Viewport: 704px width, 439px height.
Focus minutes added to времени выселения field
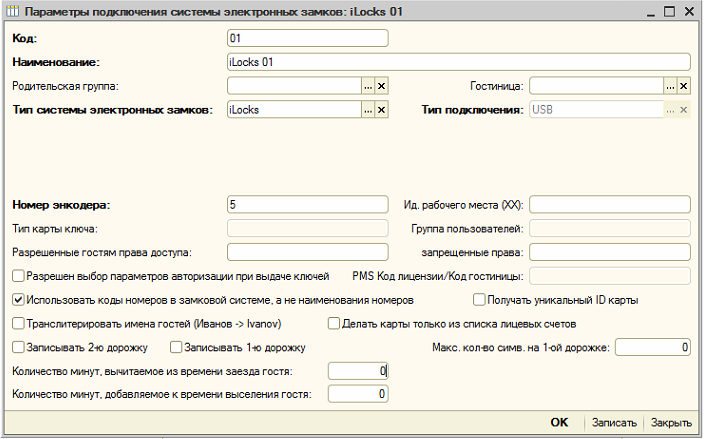(x=358, y=394)
